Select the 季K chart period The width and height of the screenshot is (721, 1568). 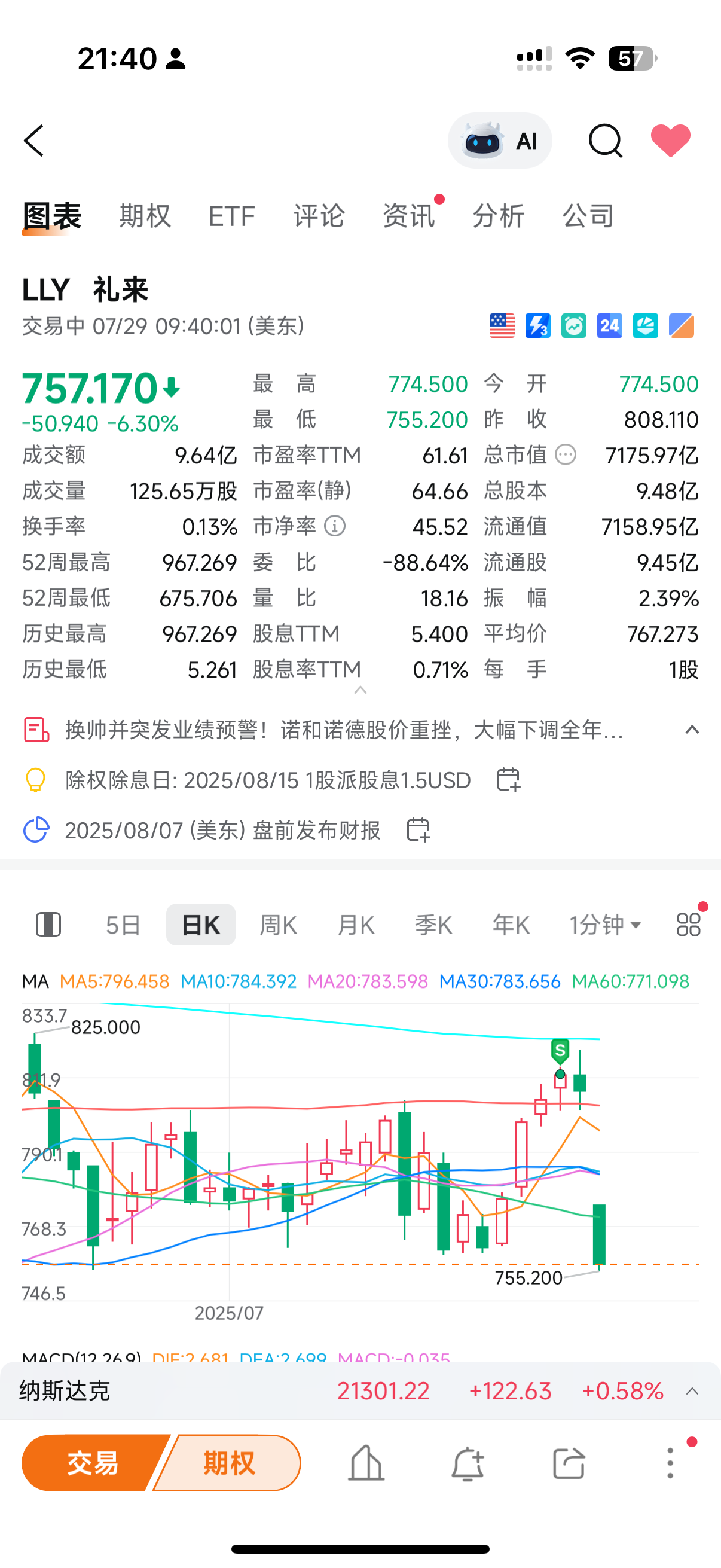[x=433, y=925]
